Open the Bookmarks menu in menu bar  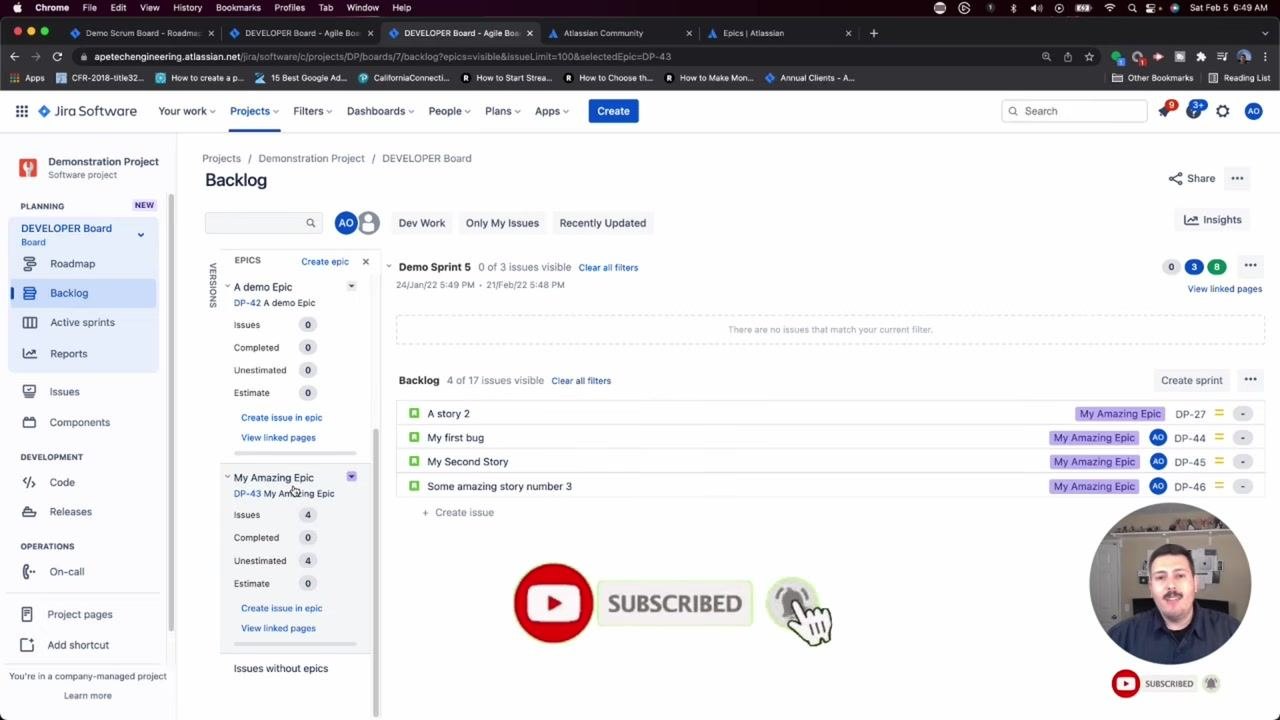238,8
